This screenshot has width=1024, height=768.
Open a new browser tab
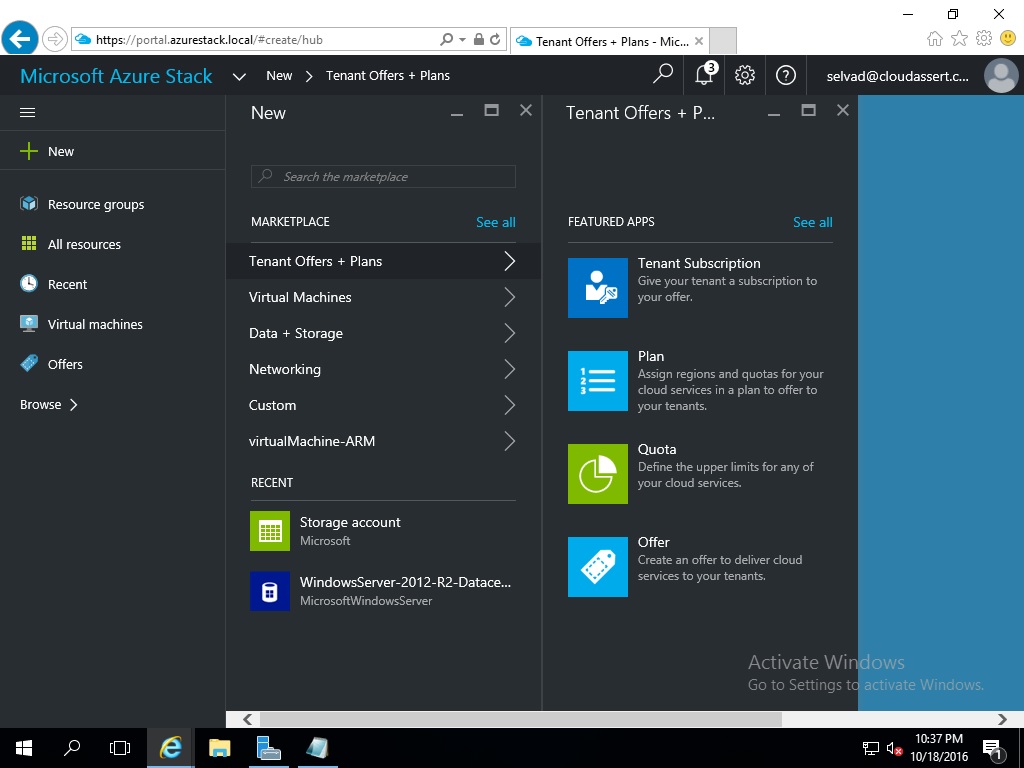pyautogui.click(x=723, y=40)
